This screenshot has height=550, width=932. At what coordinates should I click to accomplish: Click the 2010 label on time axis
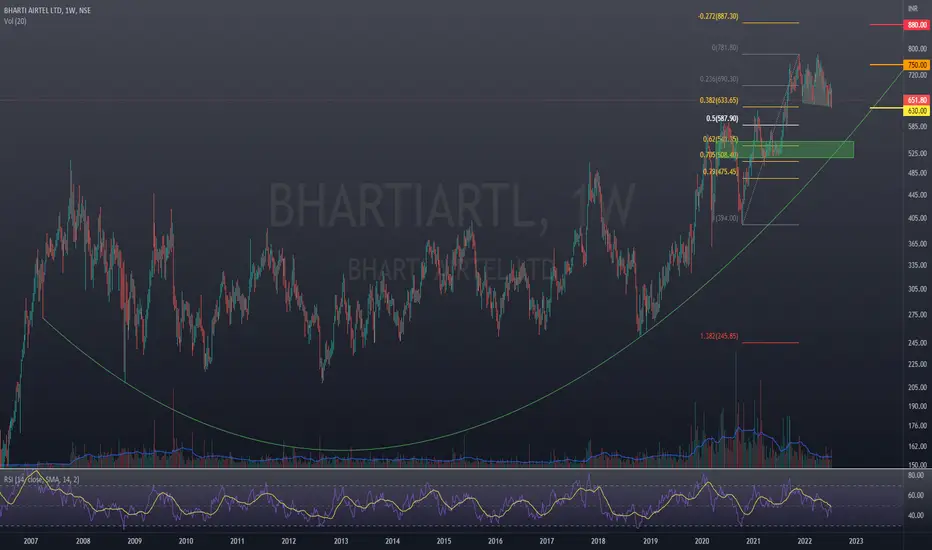(185, 541)
